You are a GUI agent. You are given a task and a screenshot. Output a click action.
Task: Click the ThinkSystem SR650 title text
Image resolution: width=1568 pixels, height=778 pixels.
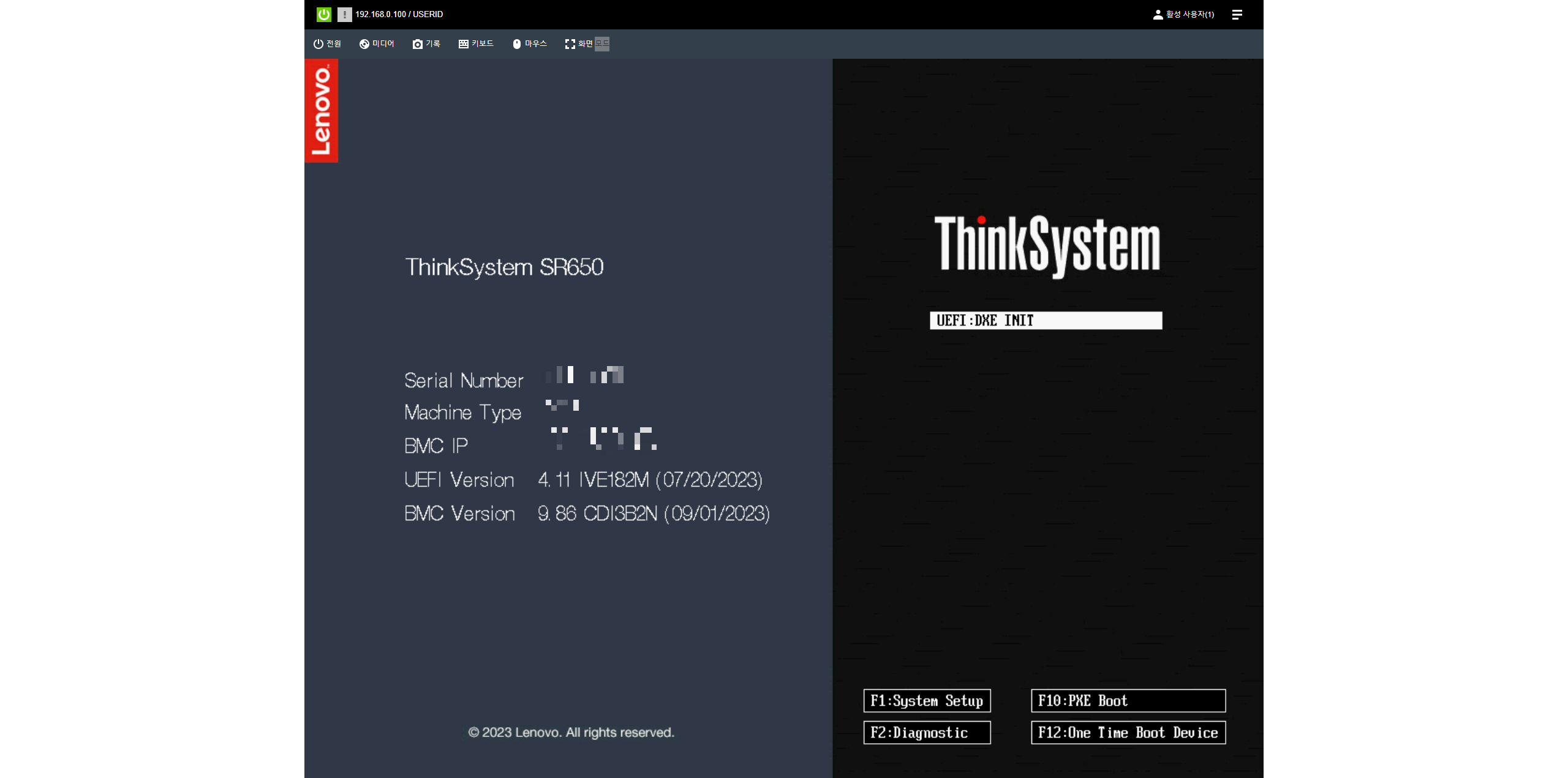tap(504, 267)
